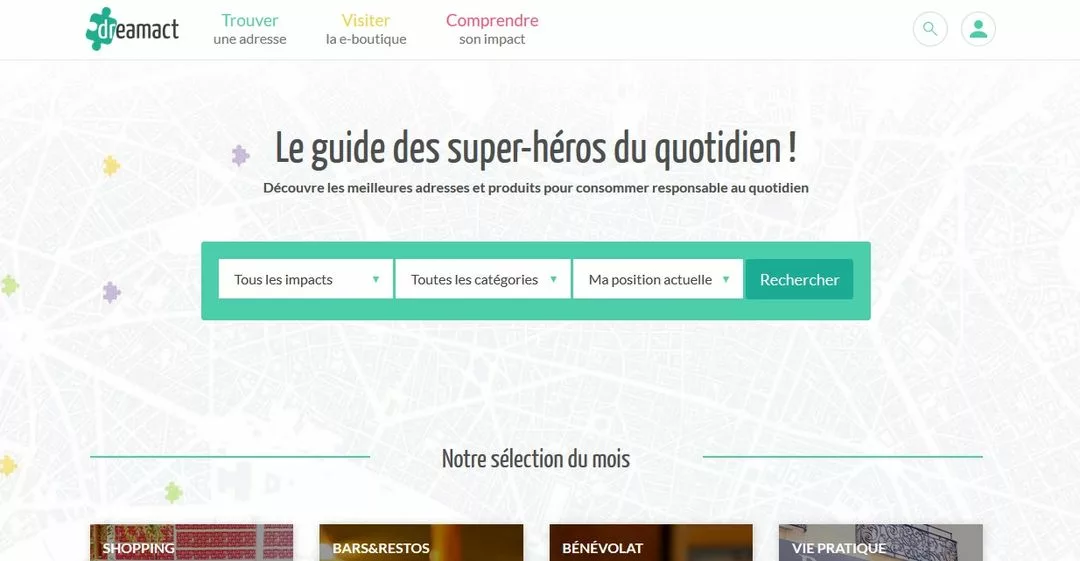Open the 'Toutes les catégories' dropdown
Screen dimensions: 1080x561
point(483,280)
